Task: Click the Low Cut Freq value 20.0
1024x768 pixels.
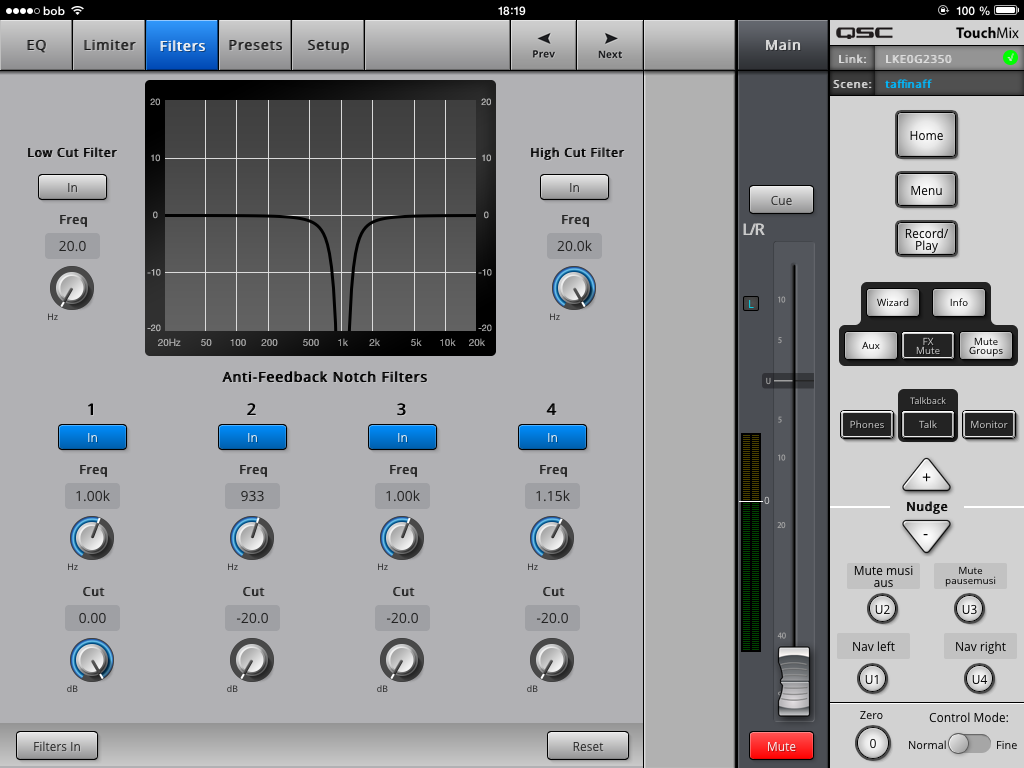Action: click(x=72, y=246)
